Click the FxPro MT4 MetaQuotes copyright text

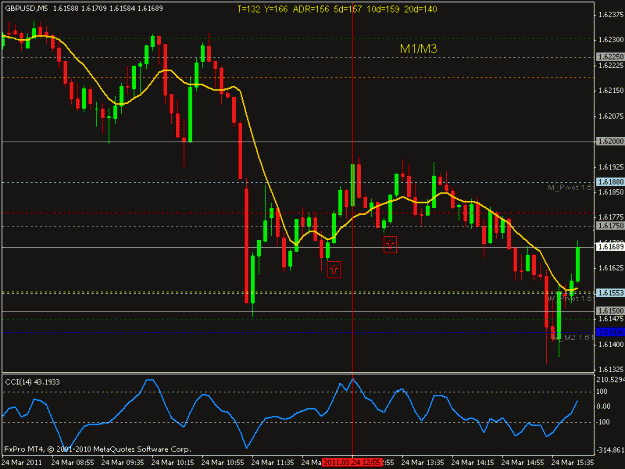click(98, 449)
